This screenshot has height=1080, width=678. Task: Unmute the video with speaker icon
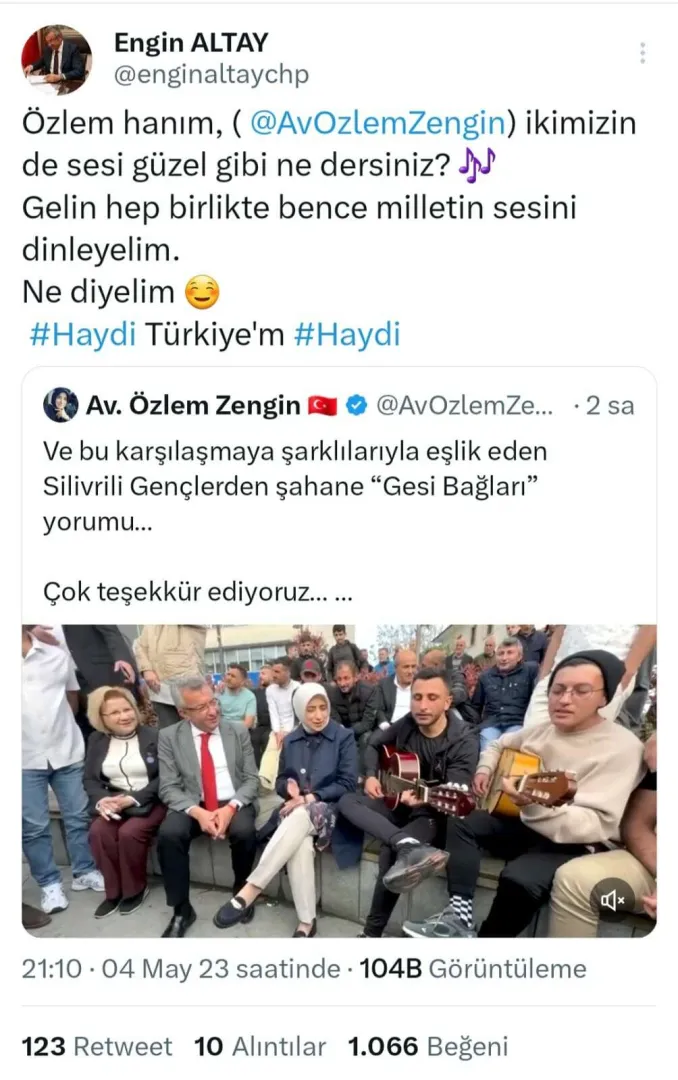[612, 900]
